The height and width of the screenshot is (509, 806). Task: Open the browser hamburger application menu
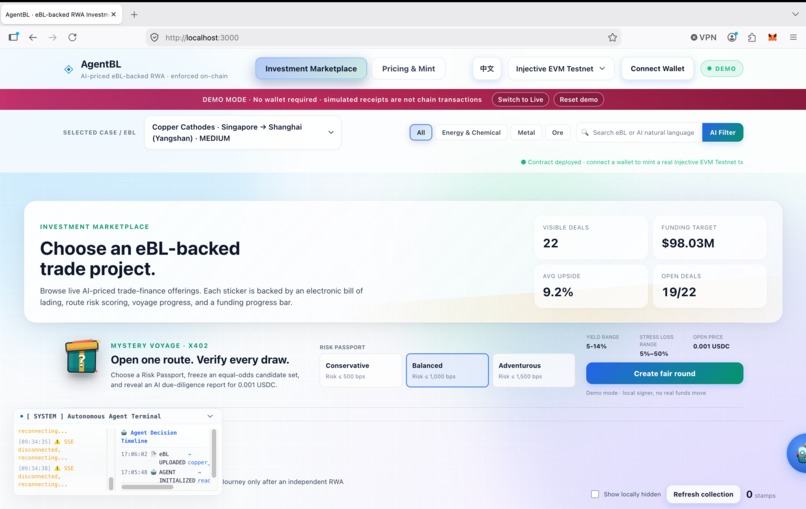[x=793, y=38]
